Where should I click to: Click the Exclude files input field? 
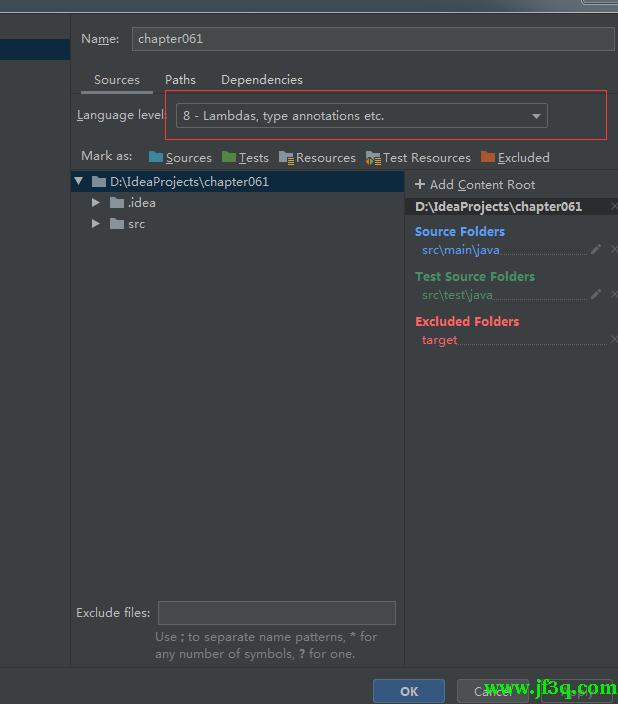(276, 613)
